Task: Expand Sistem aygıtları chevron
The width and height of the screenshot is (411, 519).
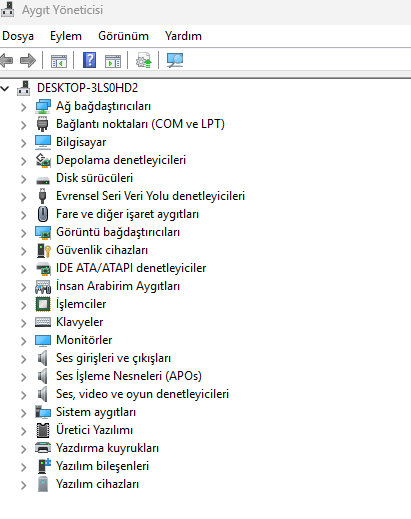Action: [x=23, y=413]
